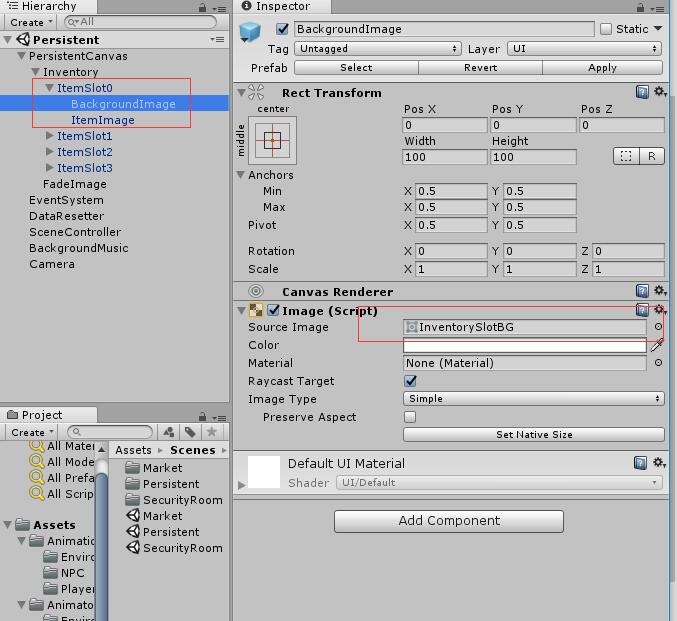
Task: Open the Layer dropdown showing UI
Action: pyautogui.click(x=585, y=48)
